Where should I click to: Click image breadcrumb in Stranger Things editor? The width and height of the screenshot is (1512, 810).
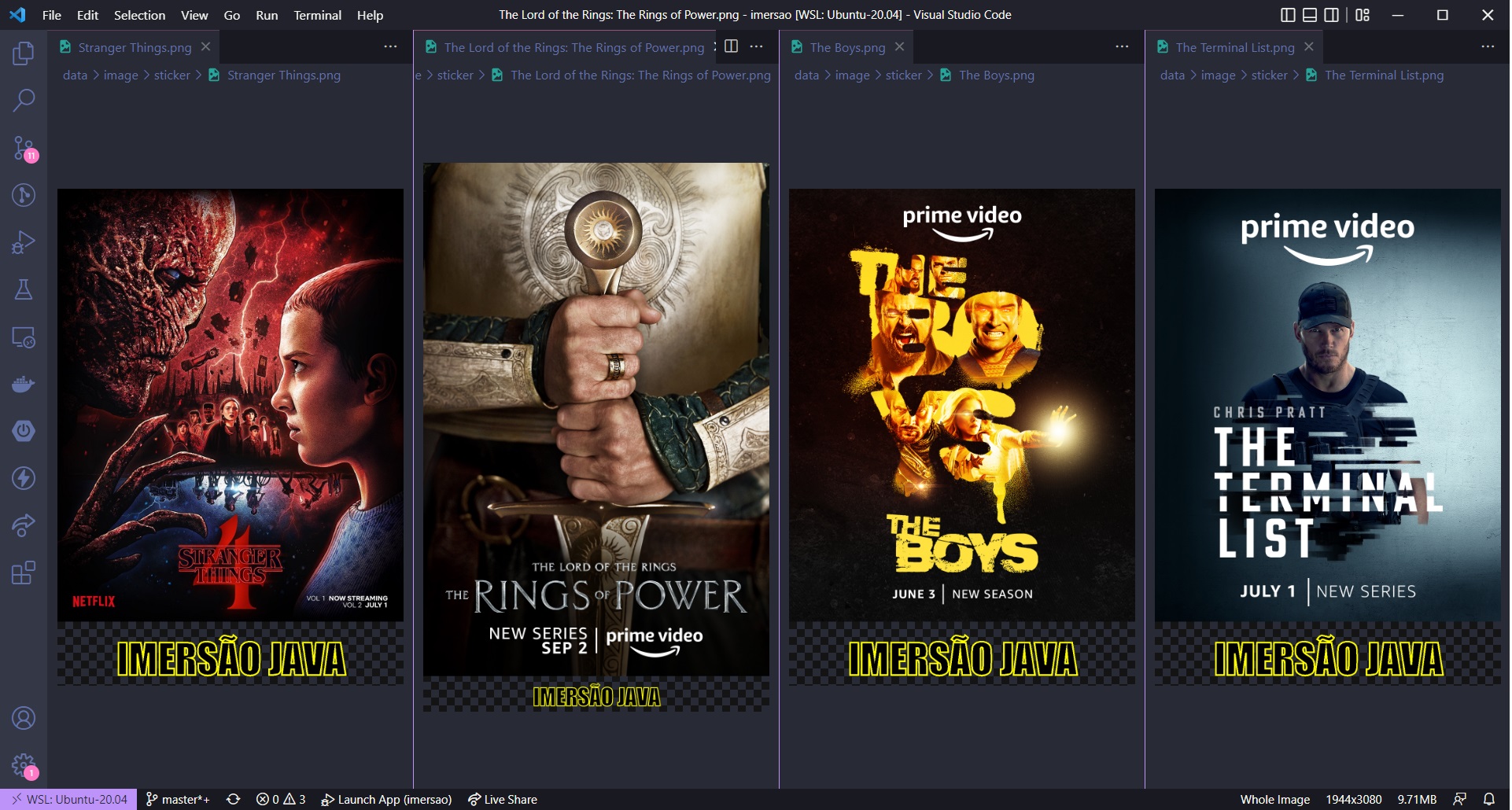[120, 75]
